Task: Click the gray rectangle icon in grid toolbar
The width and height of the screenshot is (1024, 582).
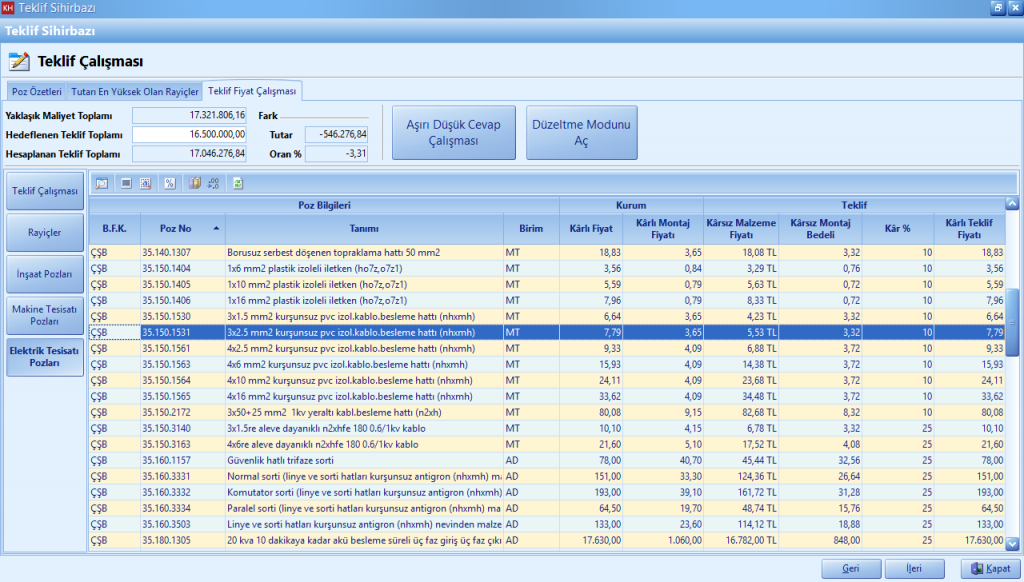Action: pos(126,183)
